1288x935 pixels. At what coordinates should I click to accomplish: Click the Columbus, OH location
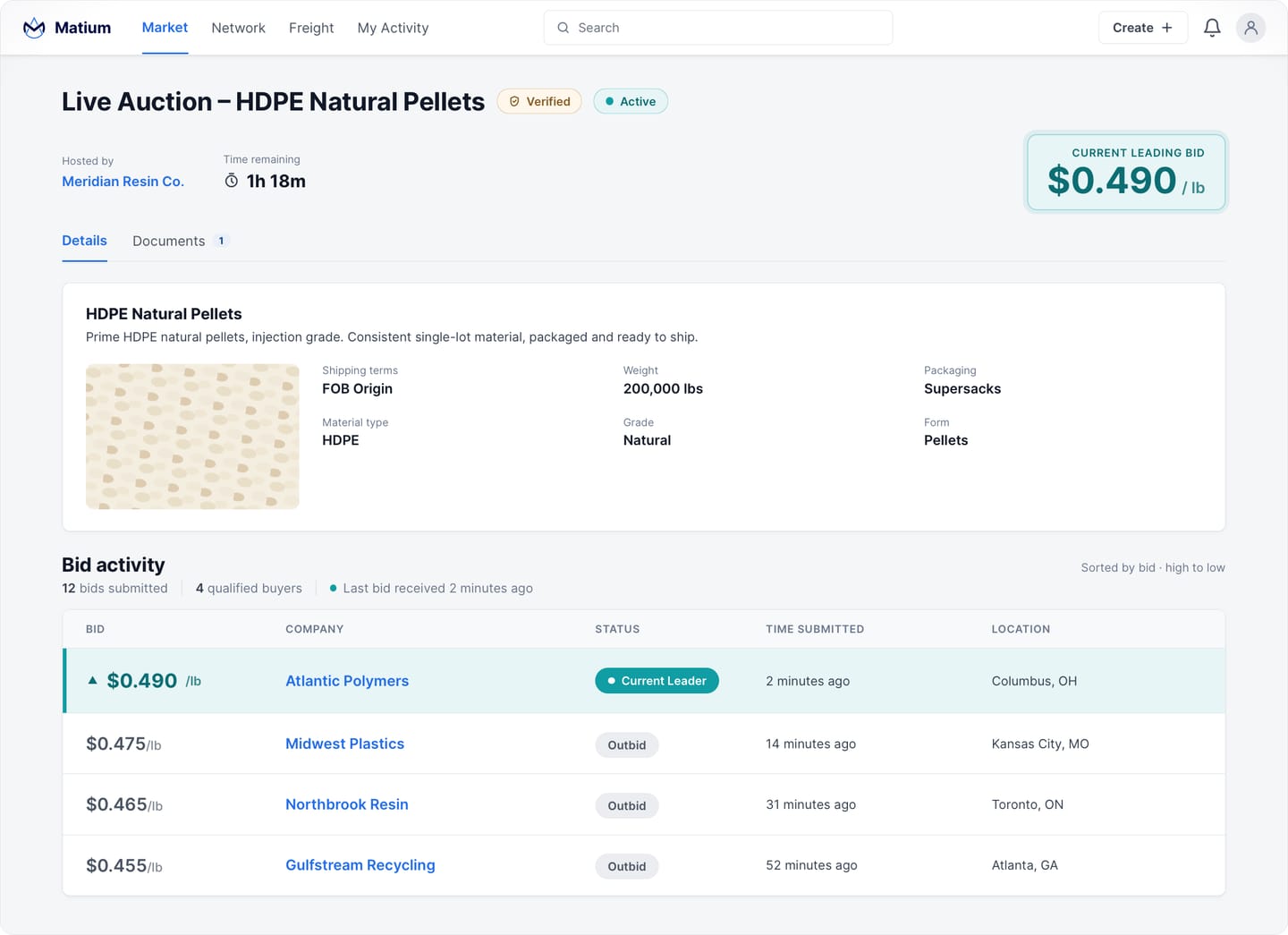[1034, 681]
